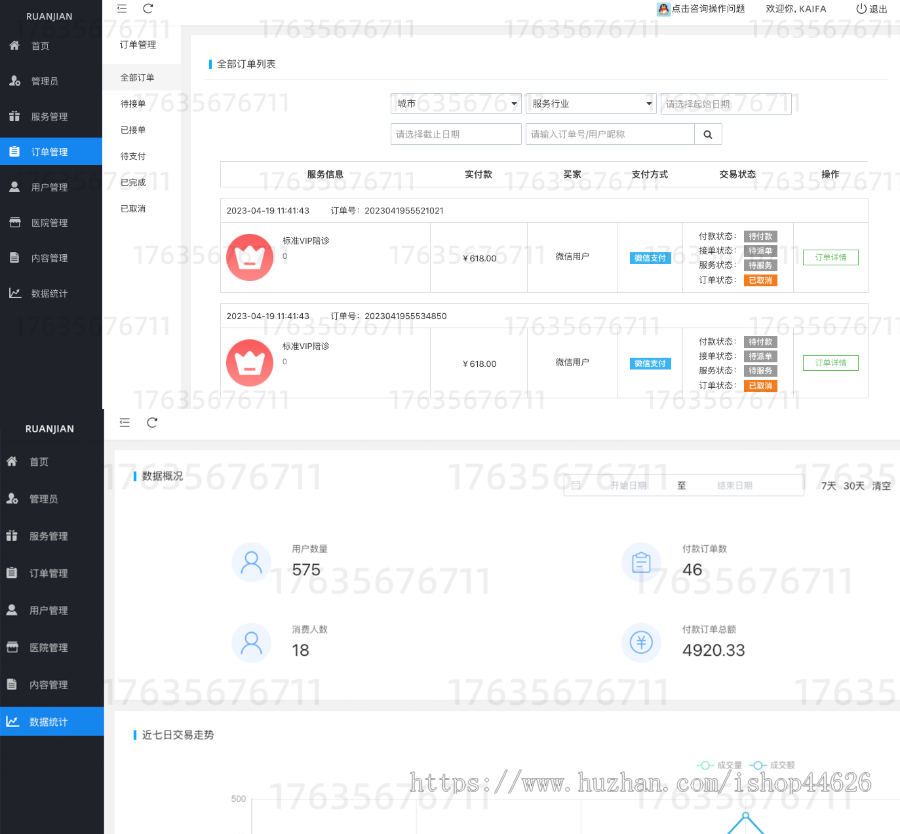The width and height of the screenshot is (900, 834).
Task: Click the 医院管理 icon in upper sidebar
Action: pyautogui.click(x=14, y=222)
